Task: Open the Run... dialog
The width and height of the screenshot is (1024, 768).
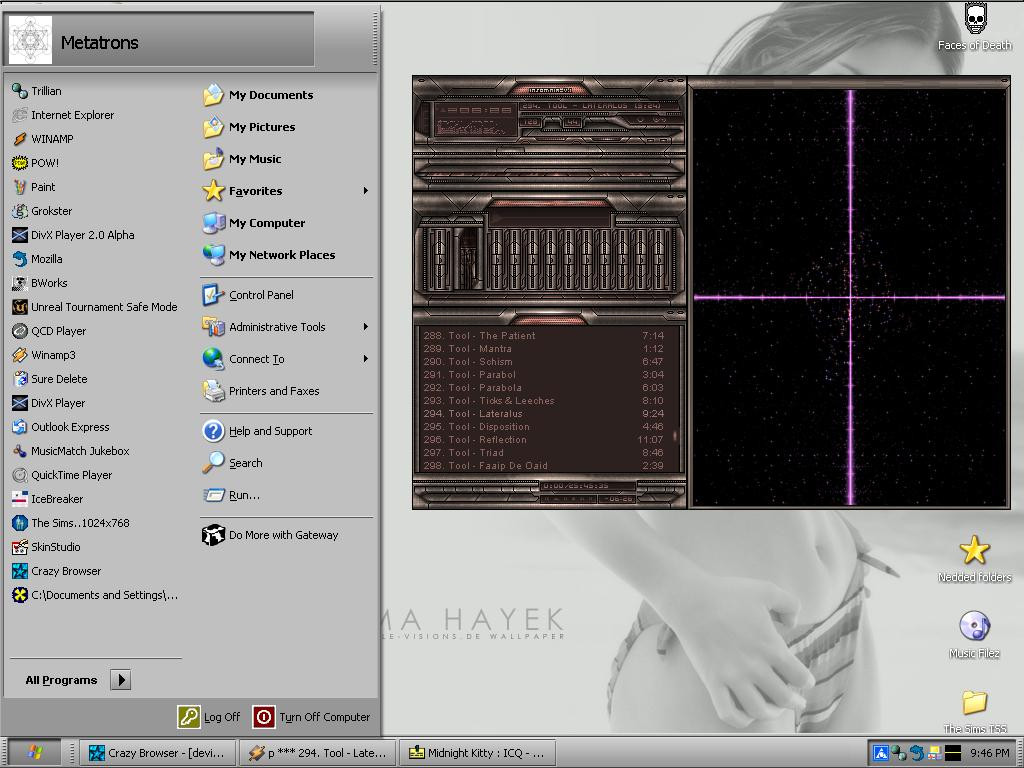Action: tap(231, 495)
